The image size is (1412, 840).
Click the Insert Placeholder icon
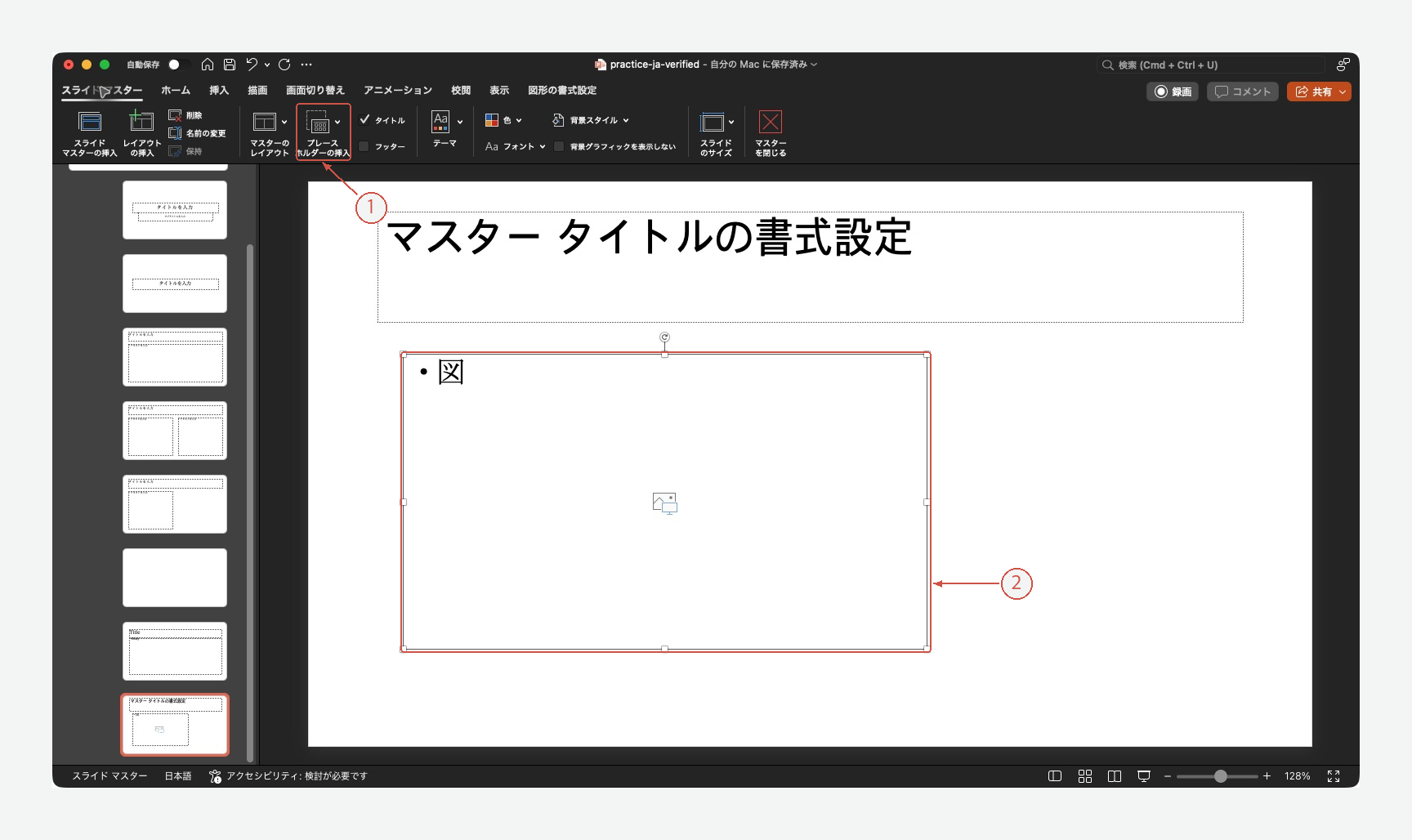tap(318, 122)
